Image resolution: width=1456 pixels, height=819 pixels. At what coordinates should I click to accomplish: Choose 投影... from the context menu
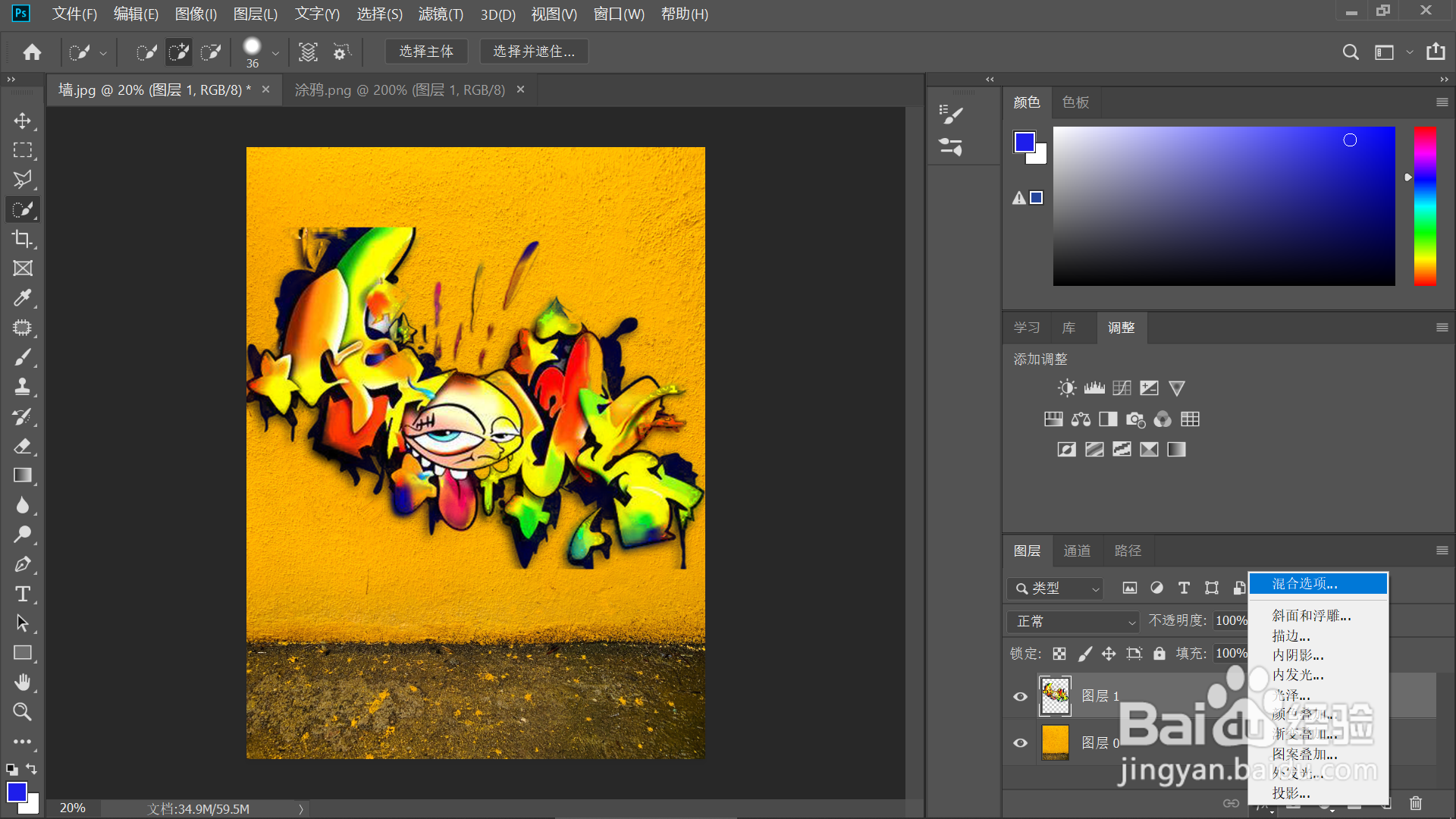1291,793
